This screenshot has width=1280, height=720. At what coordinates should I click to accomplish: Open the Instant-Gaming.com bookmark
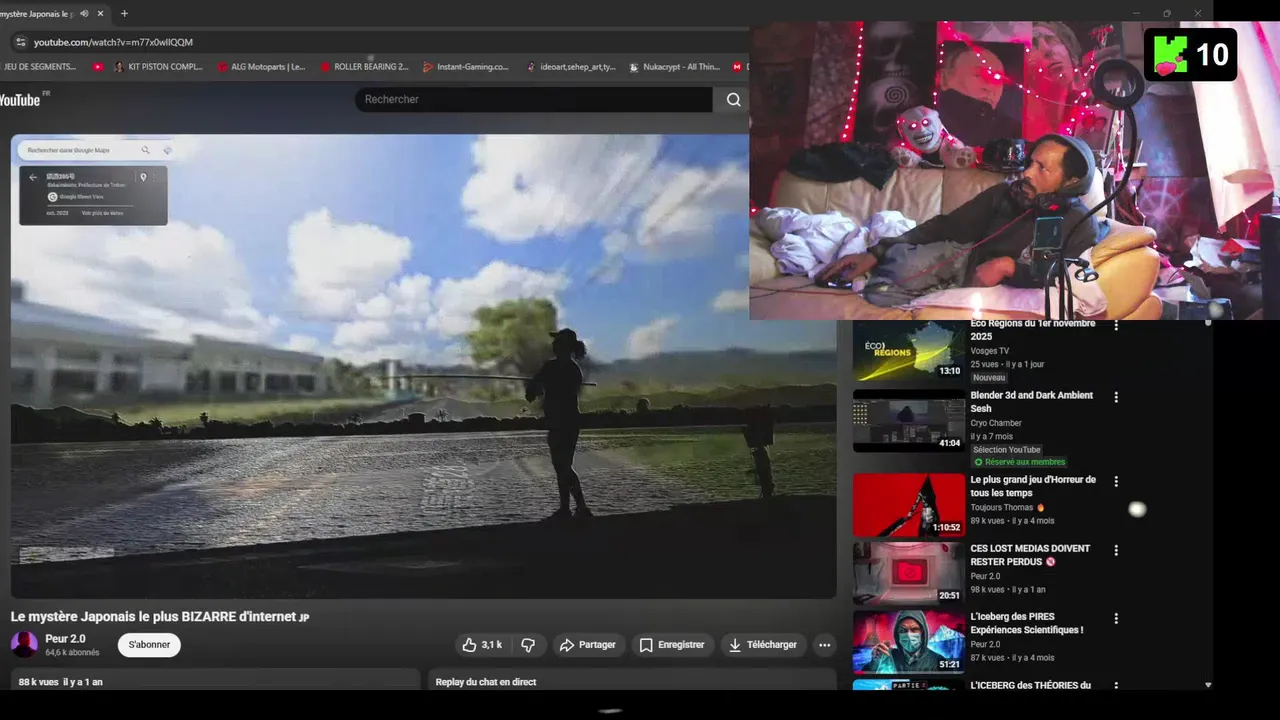click(466, 67)
